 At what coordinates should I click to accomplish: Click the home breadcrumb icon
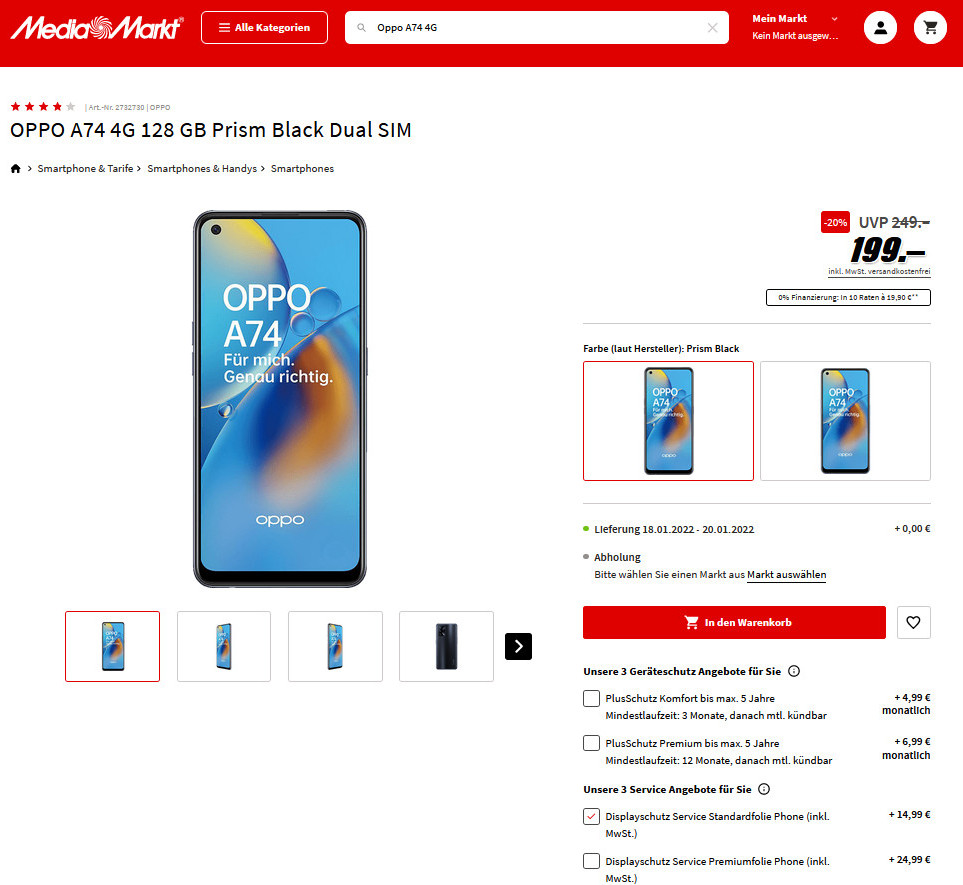16,168
